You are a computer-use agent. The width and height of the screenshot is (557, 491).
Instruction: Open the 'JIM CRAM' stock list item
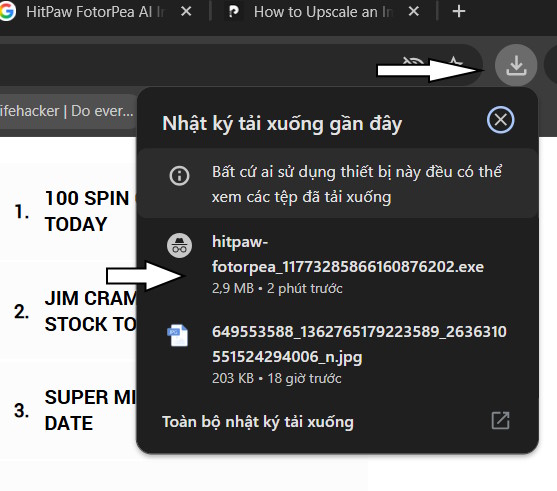click(91, 311)
